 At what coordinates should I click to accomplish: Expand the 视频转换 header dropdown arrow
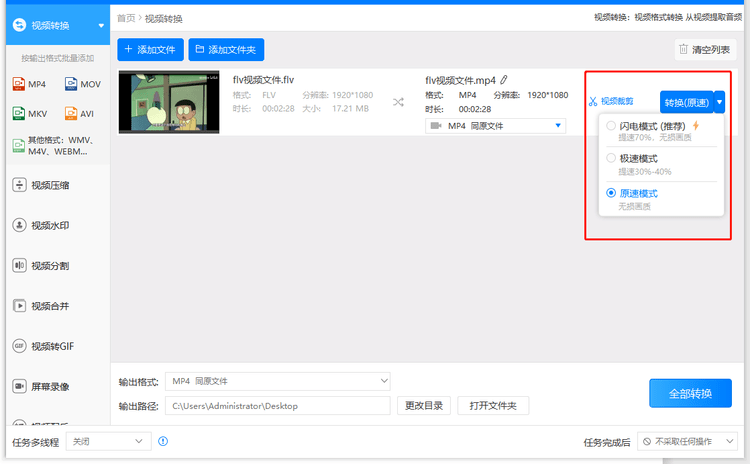pyautogui.click(x=101, y=26)
